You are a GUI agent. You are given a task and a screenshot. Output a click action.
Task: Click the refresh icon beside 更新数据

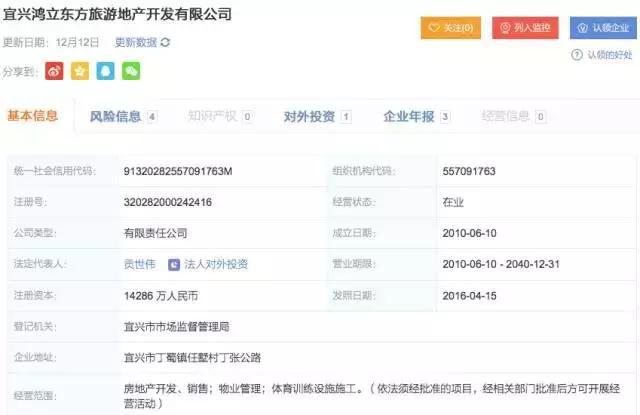coord(165,42)
